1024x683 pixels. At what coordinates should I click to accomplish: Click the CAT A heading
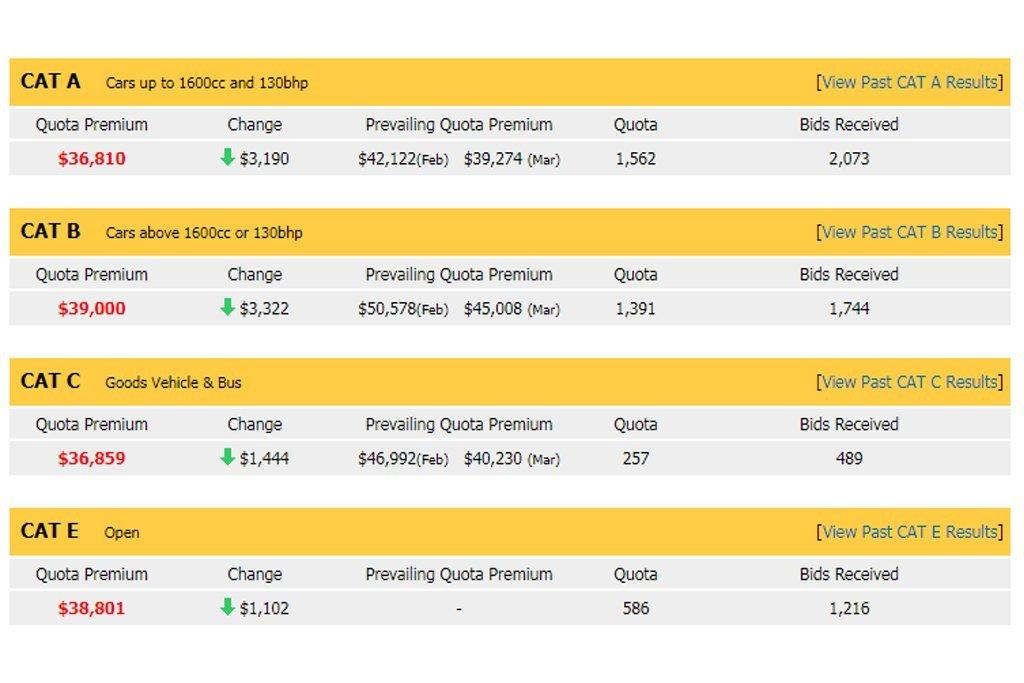(50, 82)
